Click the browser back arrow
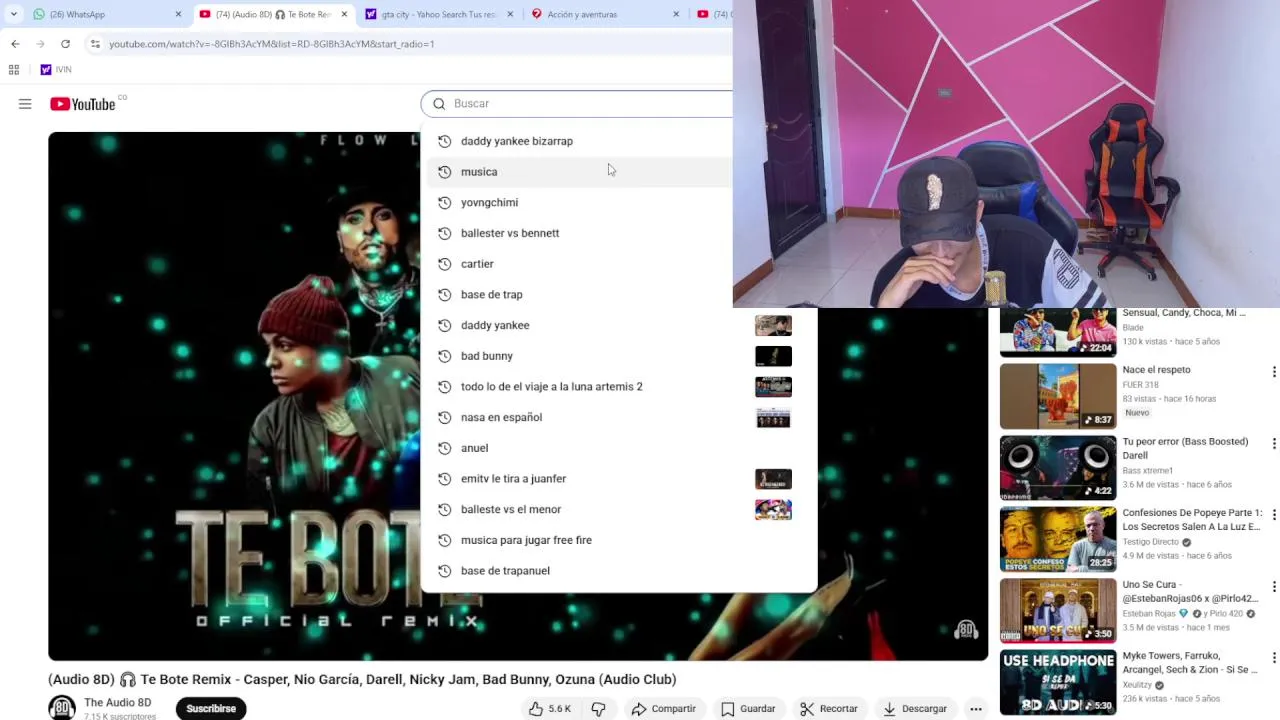This screenshot has width=1280, height=720. (x=15, y=44)
